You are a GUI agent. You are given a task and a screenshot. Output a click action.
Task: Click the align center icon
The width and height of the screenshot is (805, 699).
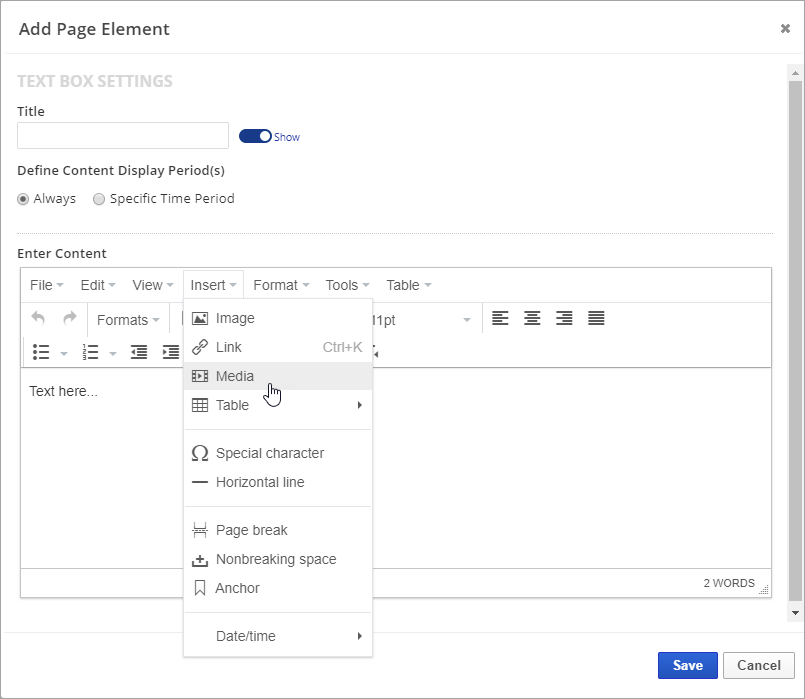(532, 319)
